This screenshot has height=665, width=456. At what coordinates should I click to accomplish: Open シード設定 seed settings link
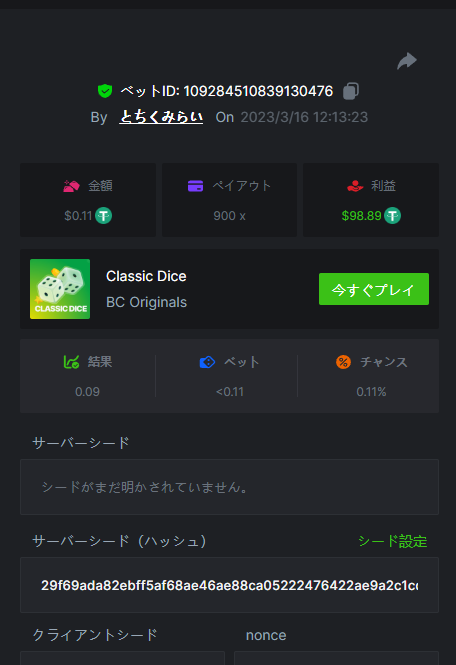click(x=392, y=541)
